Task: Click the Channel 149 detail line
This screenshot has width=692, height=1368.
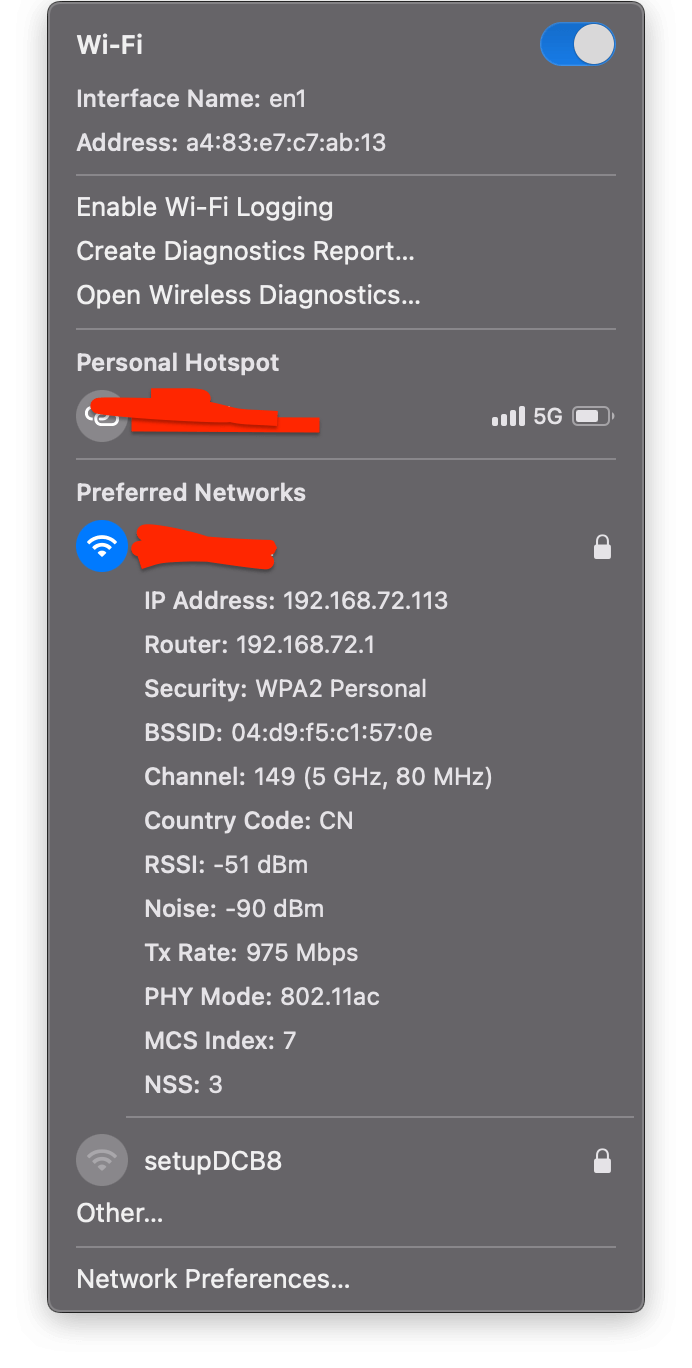Action: pyautogui.click(x=318, y=777)
